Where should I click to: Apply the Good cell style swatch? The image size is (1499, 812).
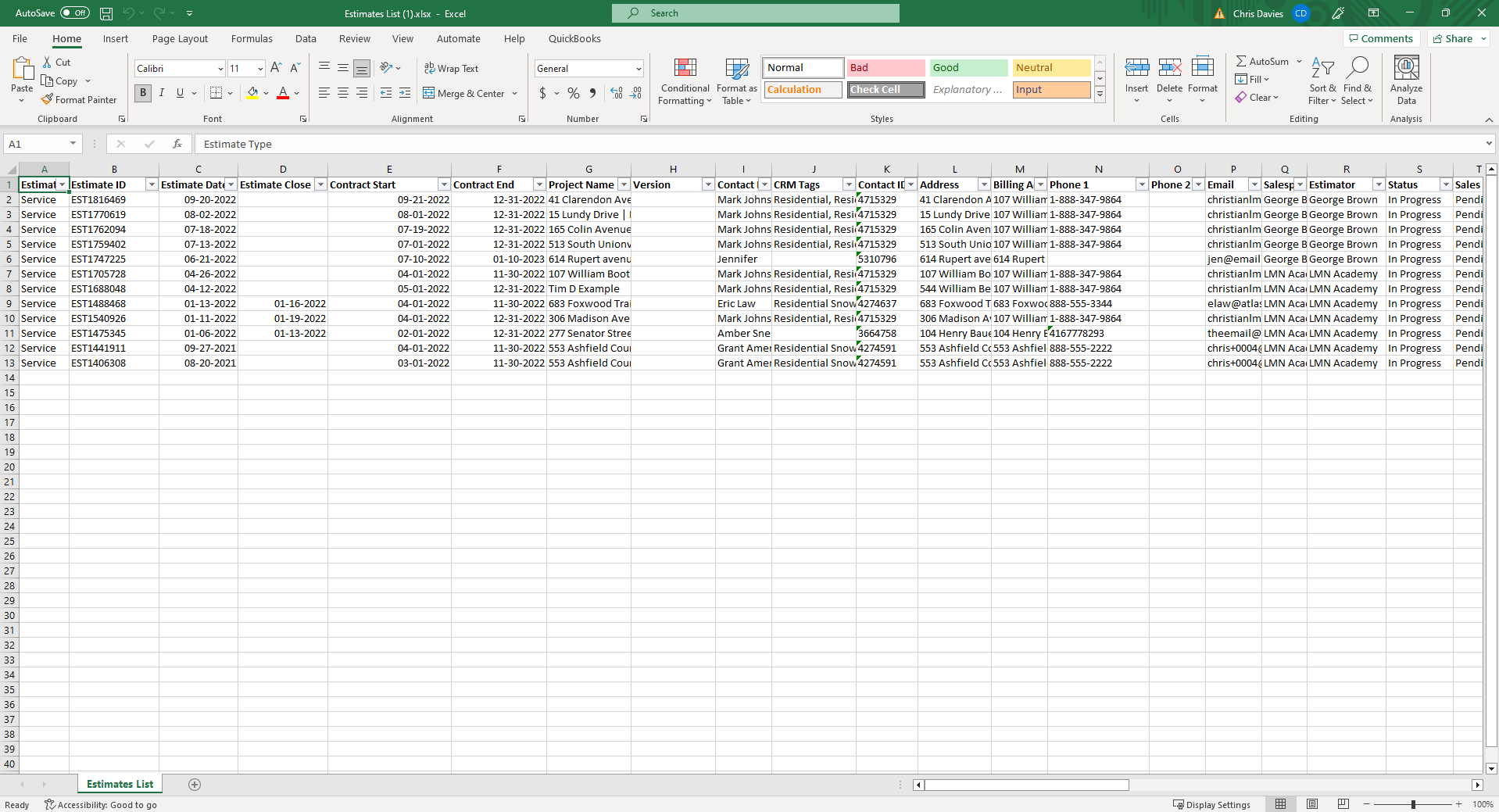968,68
